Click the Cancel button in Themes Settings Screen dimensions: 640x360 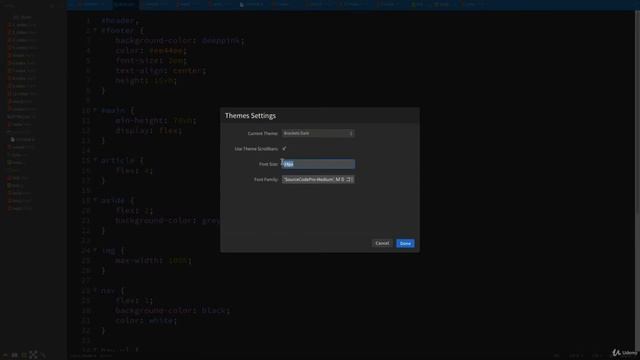tap(382, 243)
